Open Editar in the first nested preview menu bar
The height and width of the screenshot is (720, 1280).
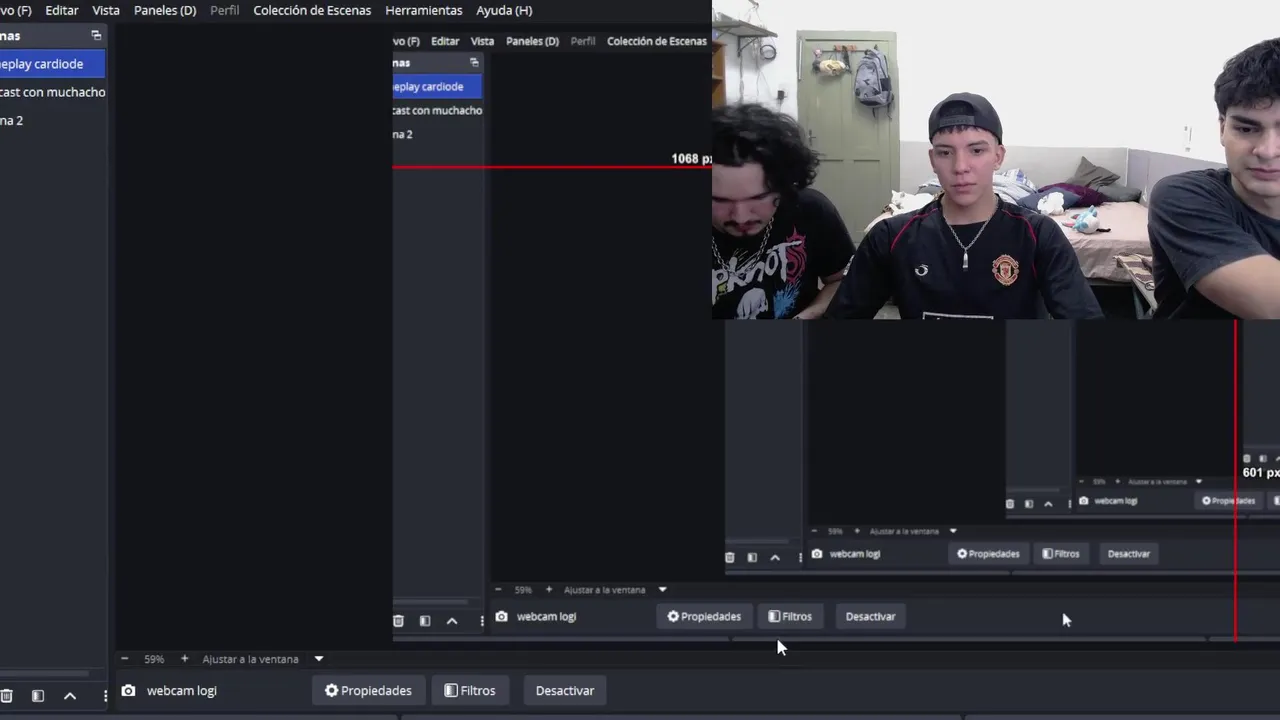coord(445,41)
